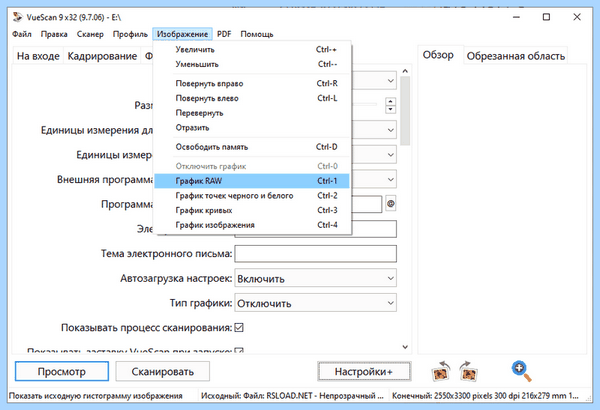Expand the dropdown in the 'Единицы измерения дл' row

(x=390, y=130)
